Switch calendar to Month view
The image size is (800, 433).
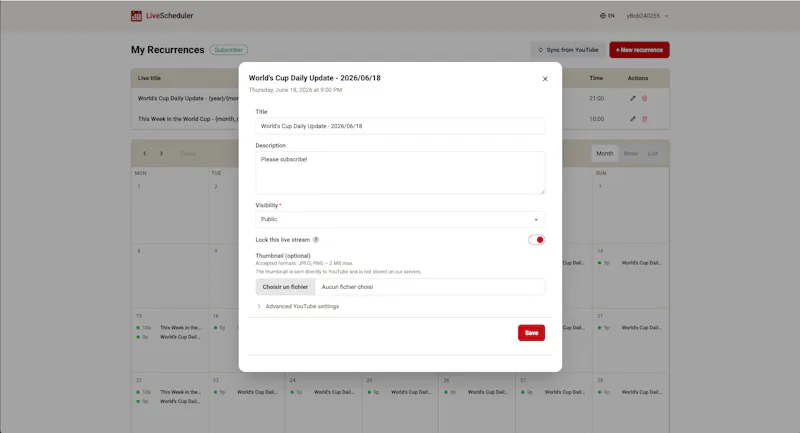(605, 154)
